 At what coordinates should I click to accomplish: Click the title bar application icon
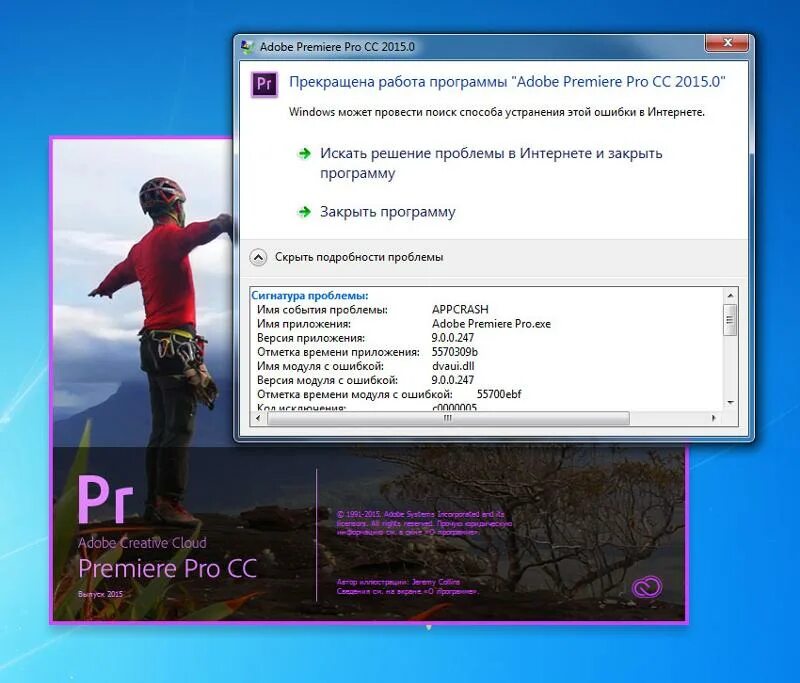coord(247,47)
